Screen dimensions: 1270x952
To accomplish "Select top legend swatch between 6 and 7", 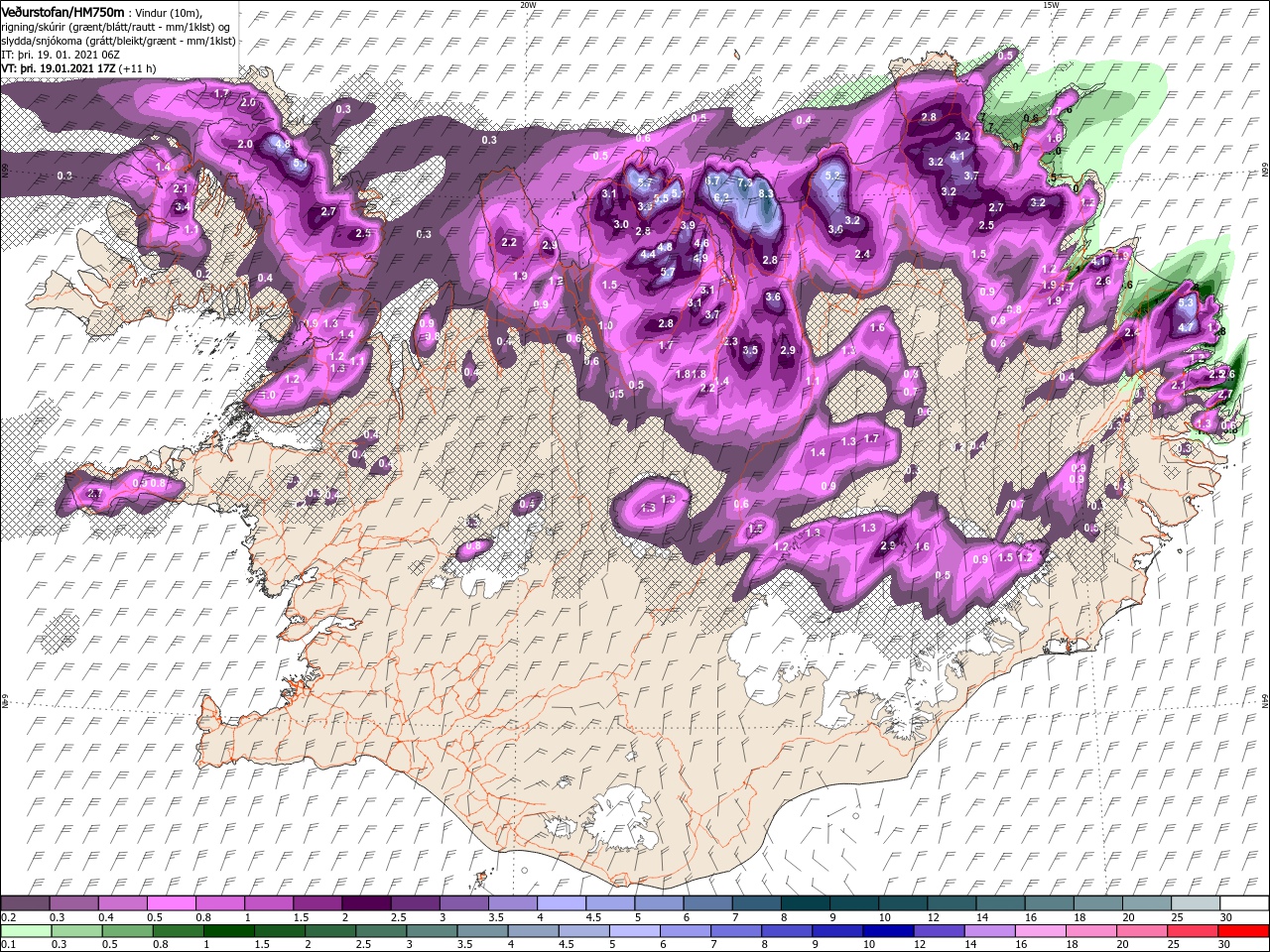I will click(x=707, y=903).
